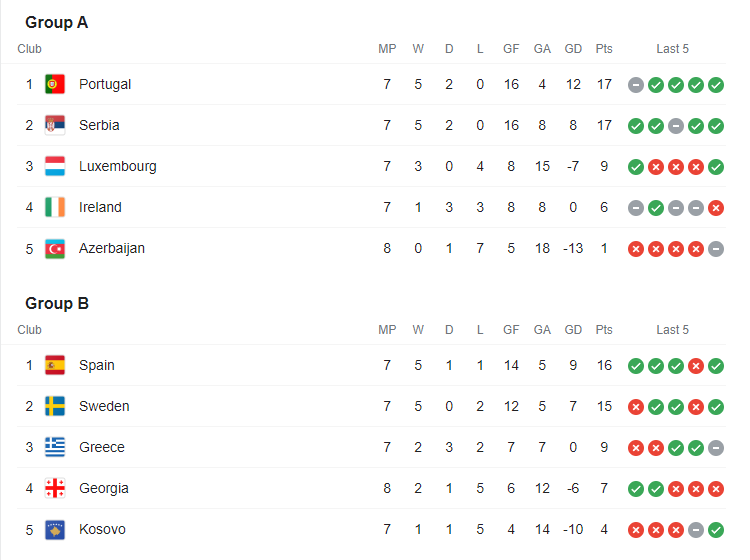Click the Greece flag icon
Screen dimensions: 750x560
point(55,447)
